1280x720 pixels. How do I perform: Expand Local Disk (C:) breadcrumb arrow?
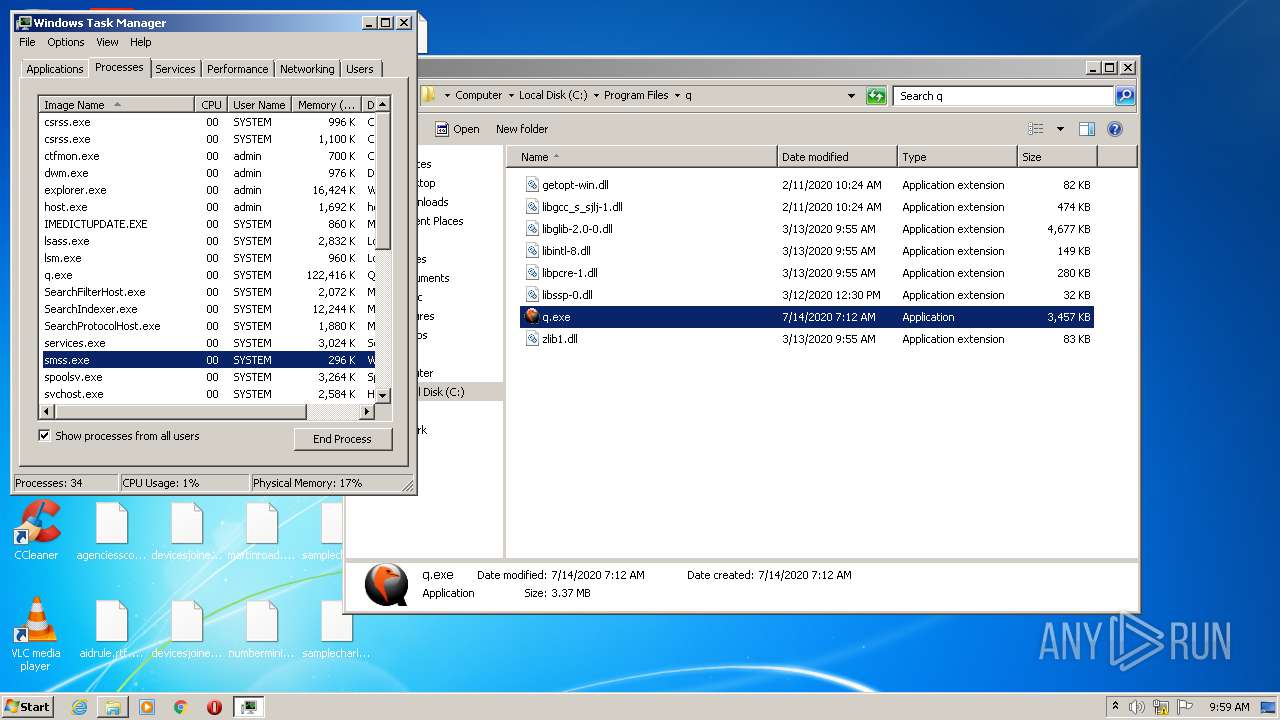(596, 96)
